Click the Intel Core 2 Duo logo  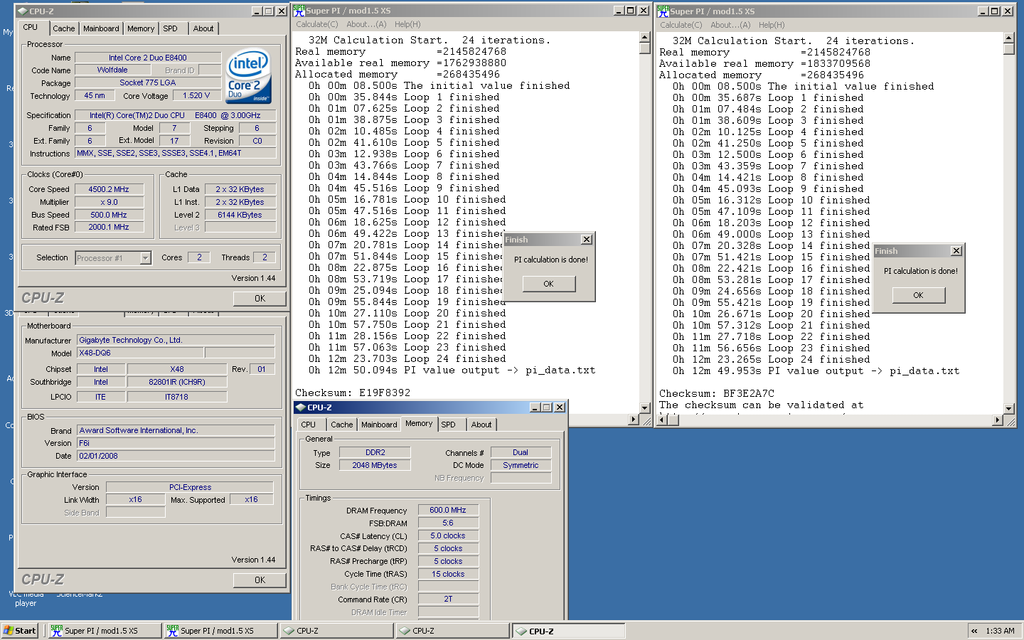(248, 76)
